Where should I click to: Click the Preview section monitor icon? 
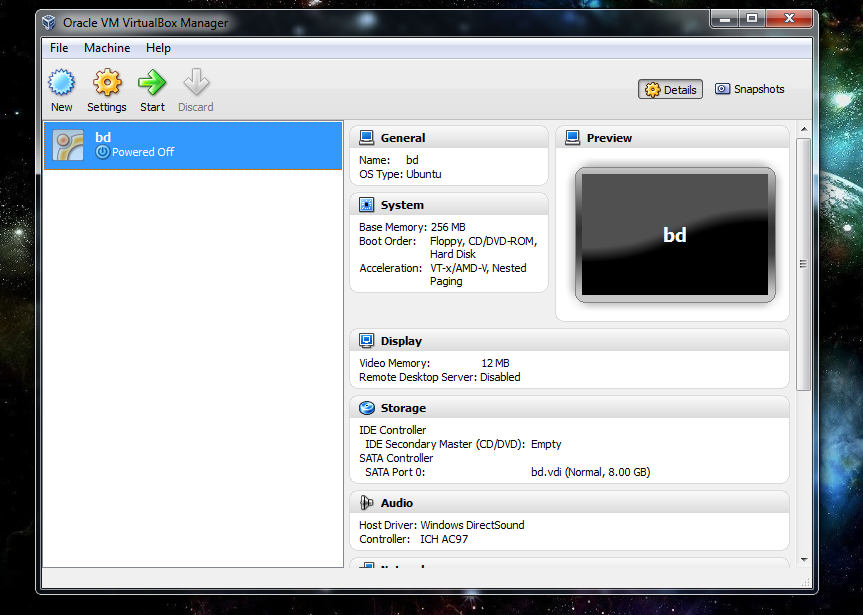click(x=572, y=138)
